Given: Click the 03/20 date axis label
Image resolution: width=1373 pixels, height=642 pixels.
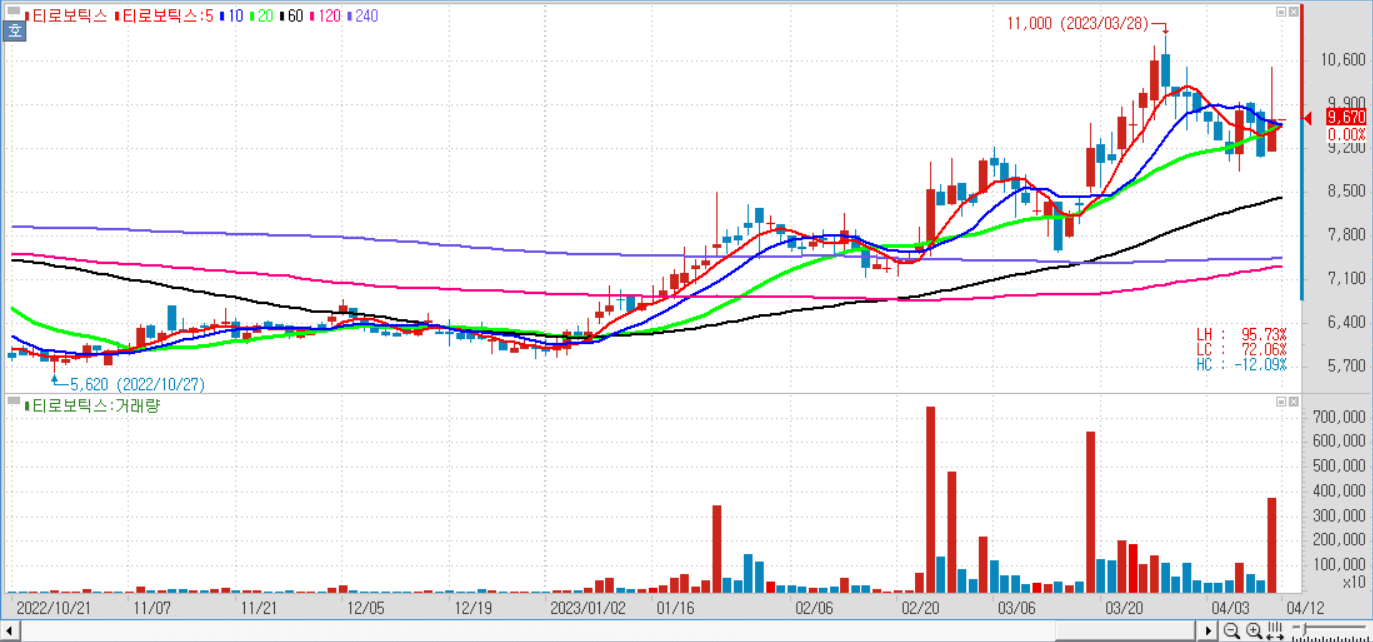Looking at the screenshot, I should (x=1124, y=607).
